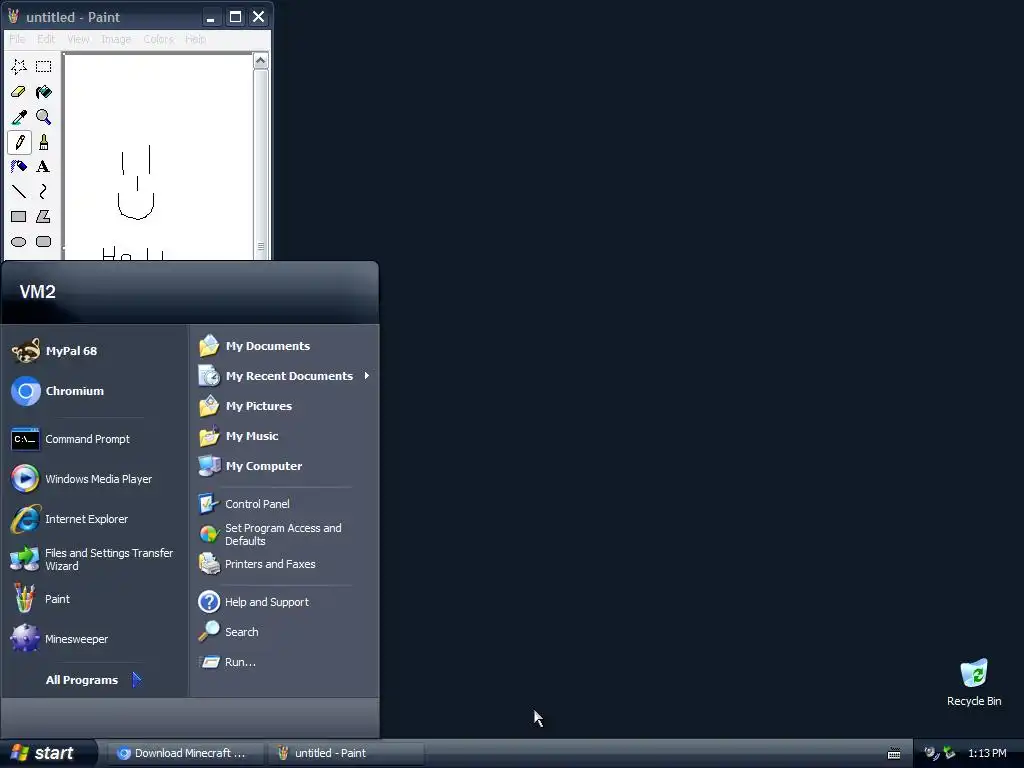This screenshot has height=768, width=1024.
Task: Launch MyPal 68 from Start menu
Action: tap(95, 351)
